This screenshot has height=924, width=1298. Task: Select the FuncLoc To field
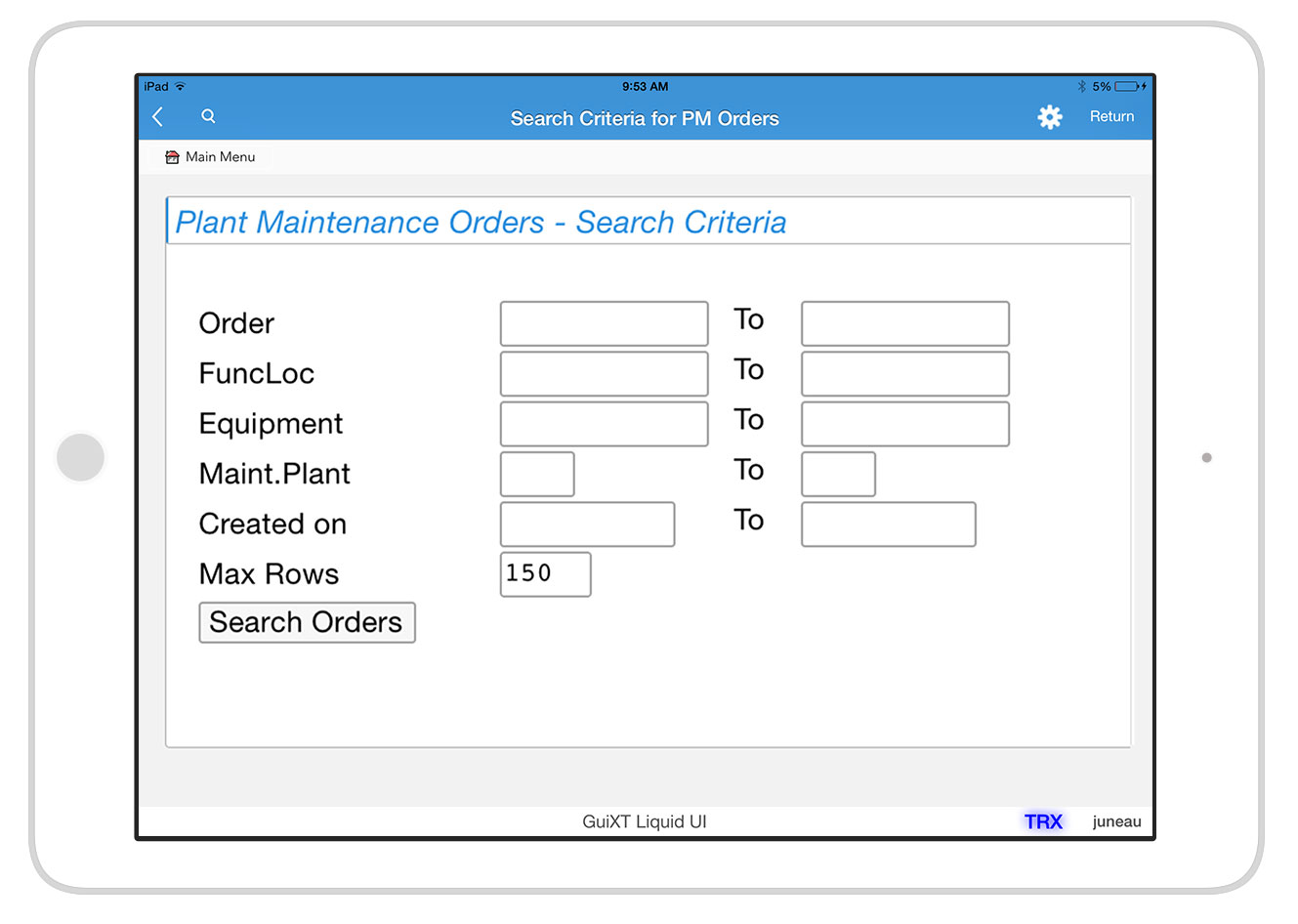(904, 374)
